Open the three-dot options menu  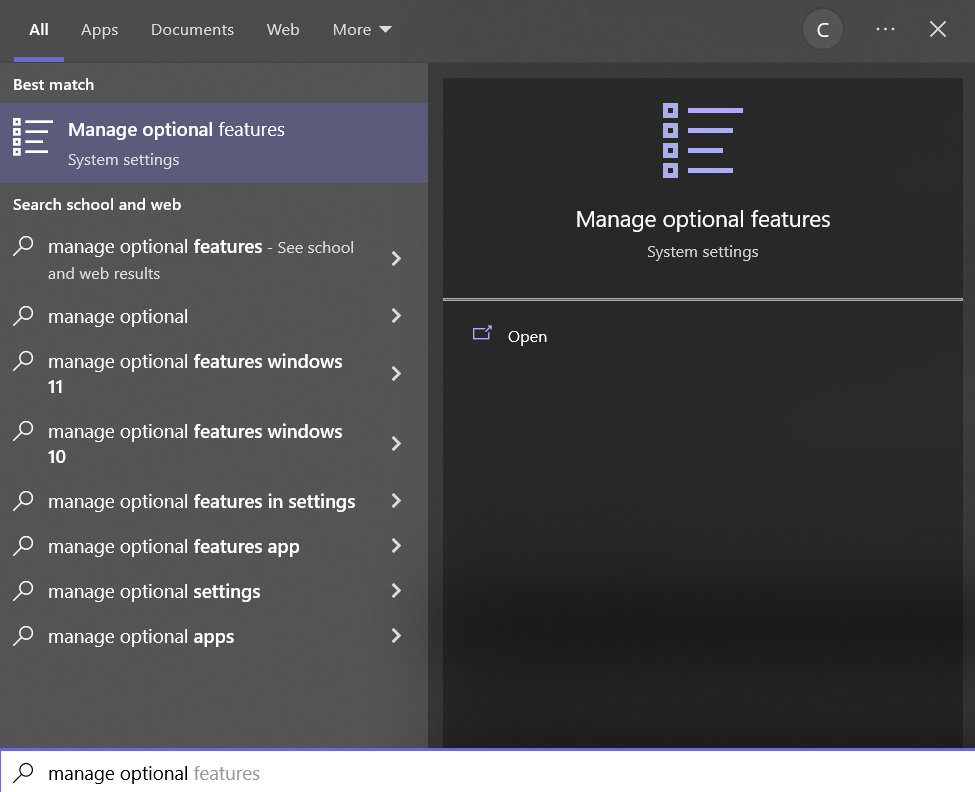pos(885,29)
